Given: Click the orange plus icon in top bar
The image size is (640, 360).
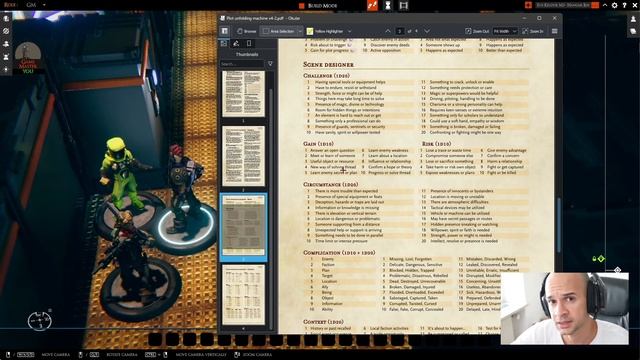Looking at the screenshot, I should pos(528,5).
